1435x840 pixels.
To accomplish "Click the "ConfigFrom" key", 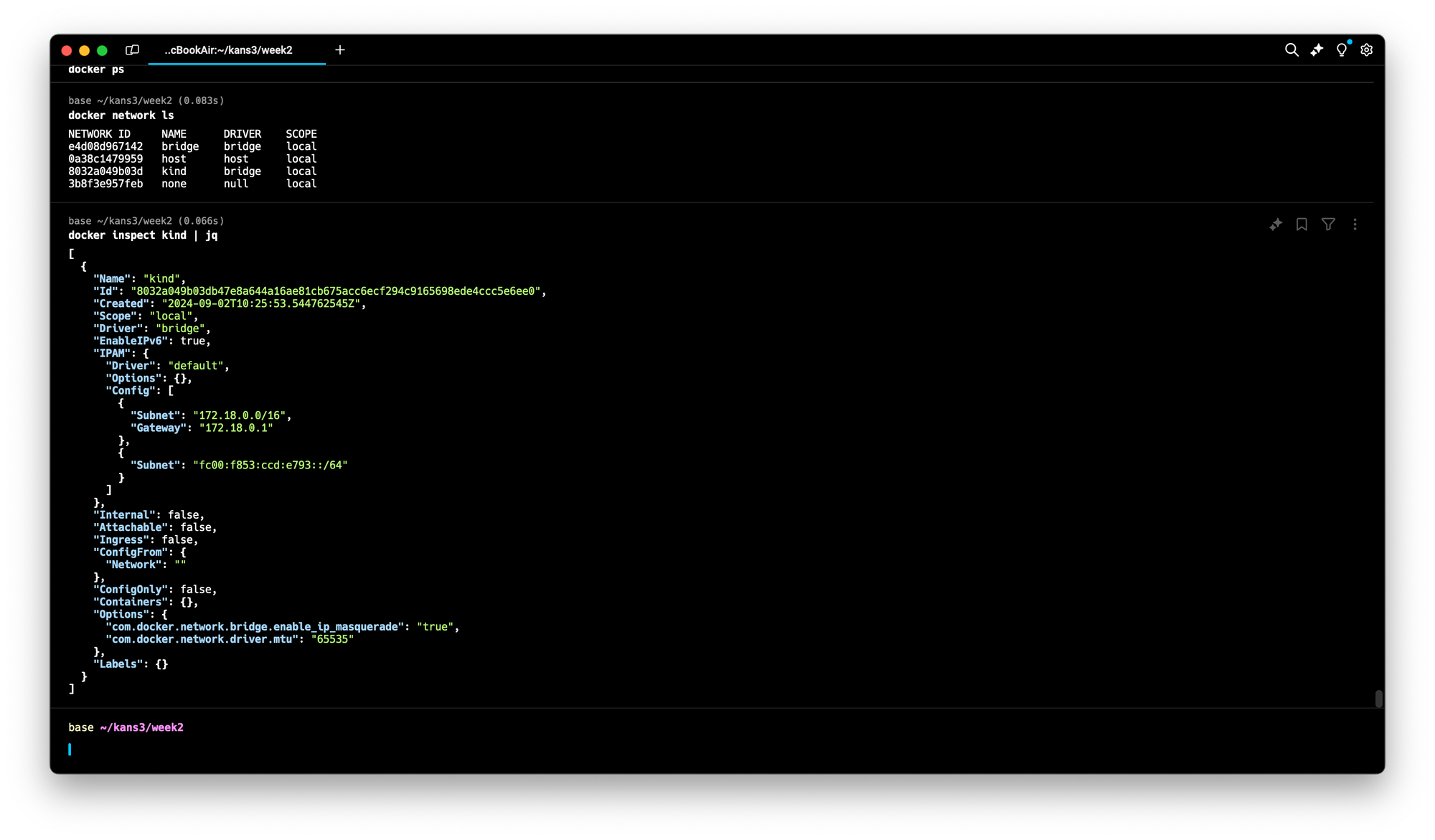I will point(131,552).
